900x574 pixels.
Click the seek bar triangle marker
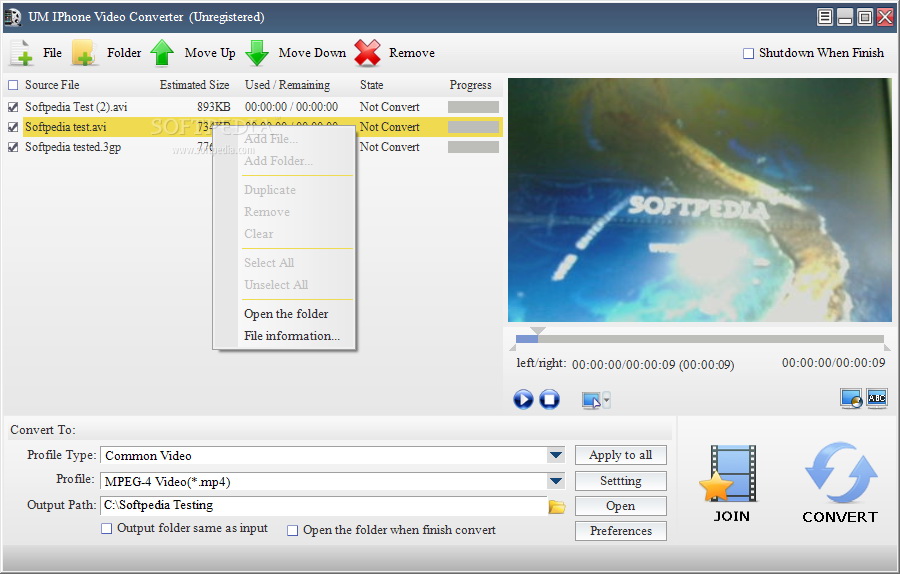(537, 331)
